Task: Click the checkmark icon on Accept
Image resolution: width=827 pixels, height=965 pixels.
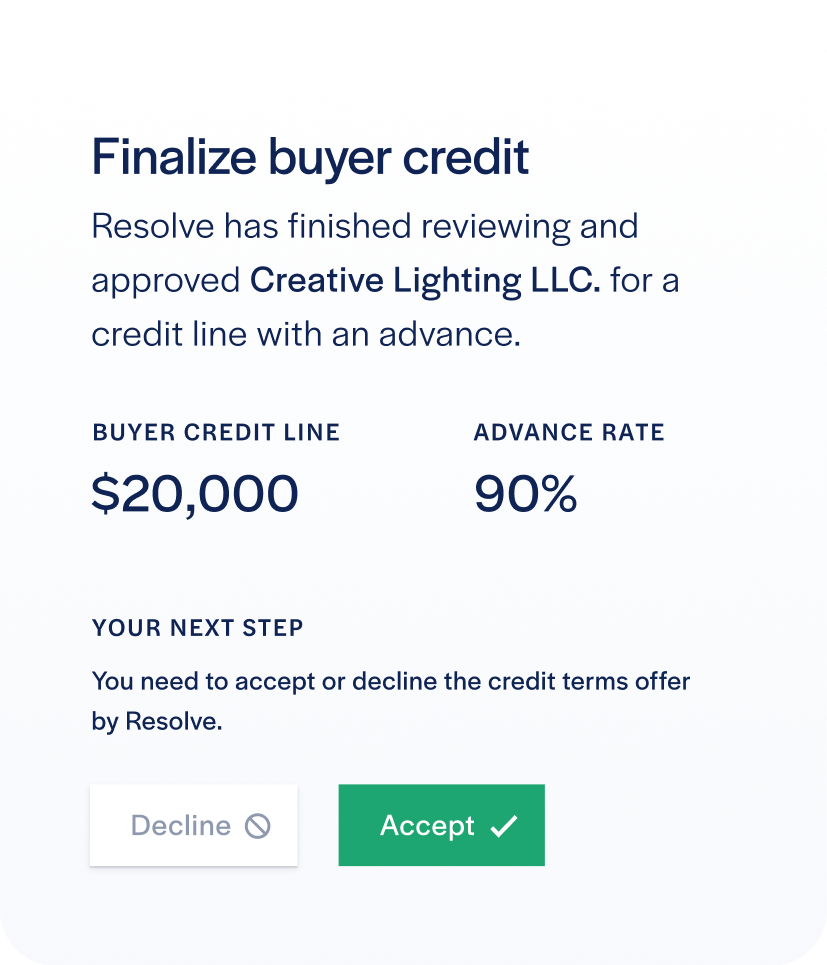Action: (x=504, y=826)
